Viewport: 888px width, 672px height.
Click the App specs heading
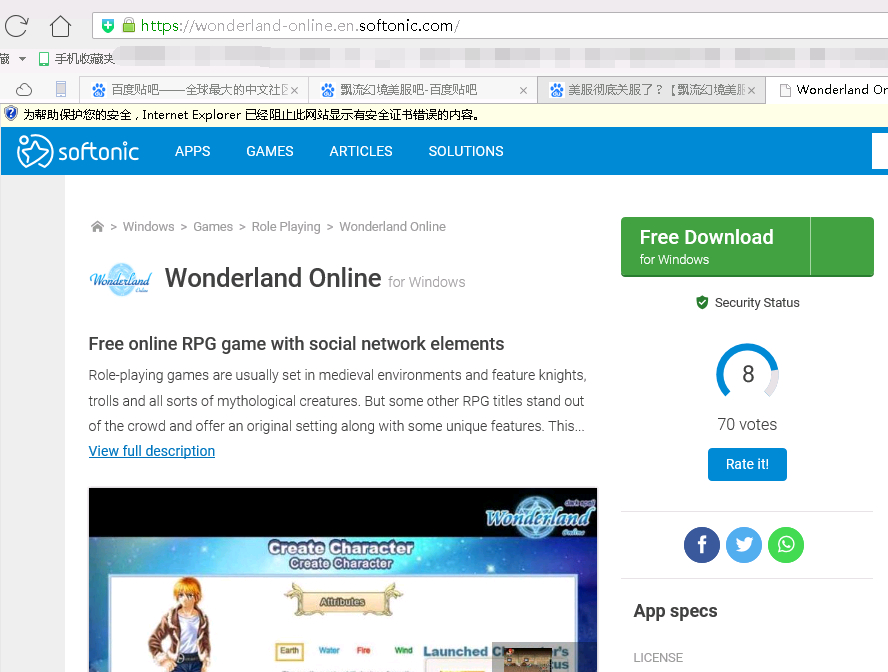coord(676,611)
